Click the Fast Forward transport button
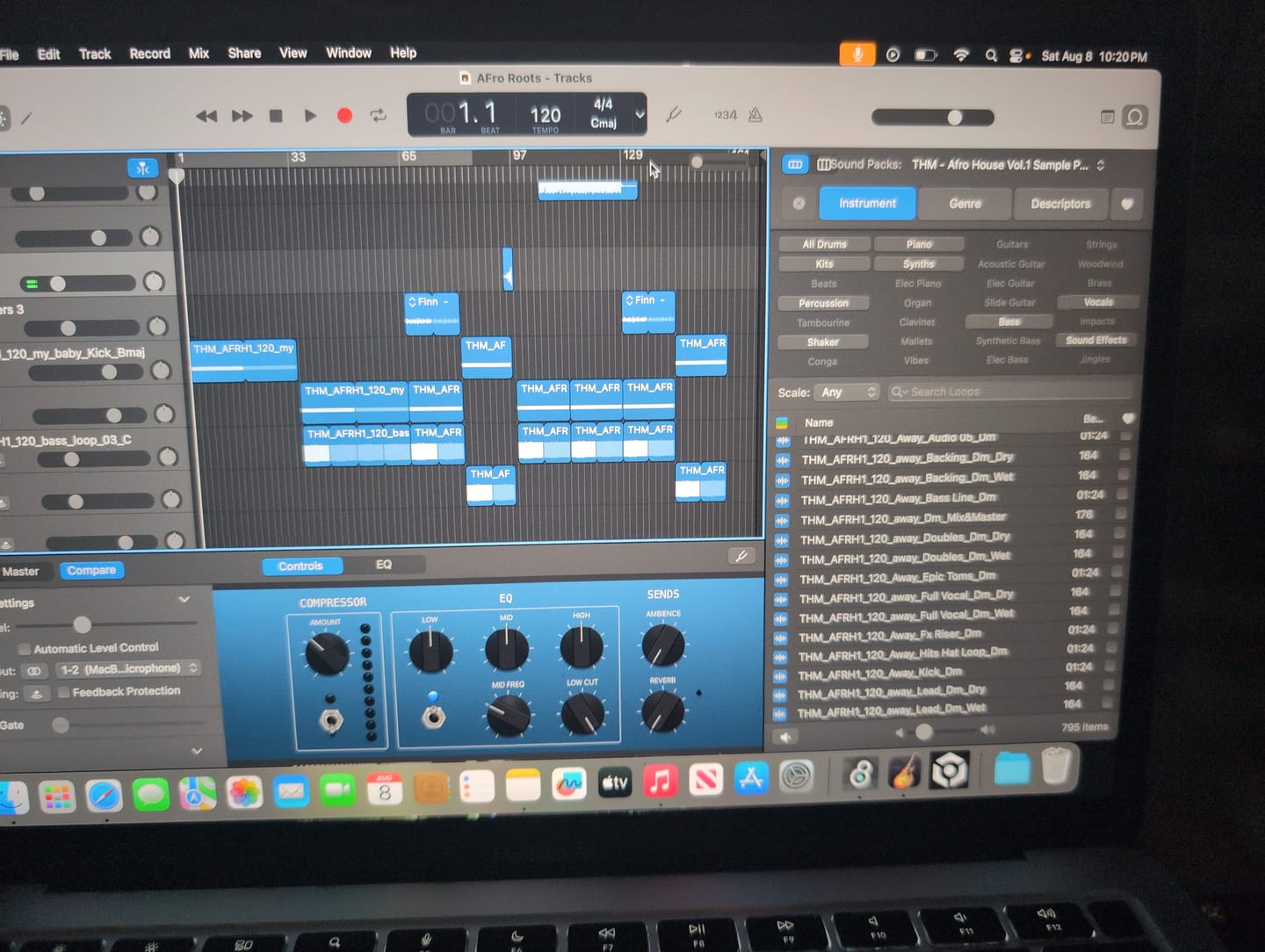Screen dimensions: 1265x952 click(242, 116)
